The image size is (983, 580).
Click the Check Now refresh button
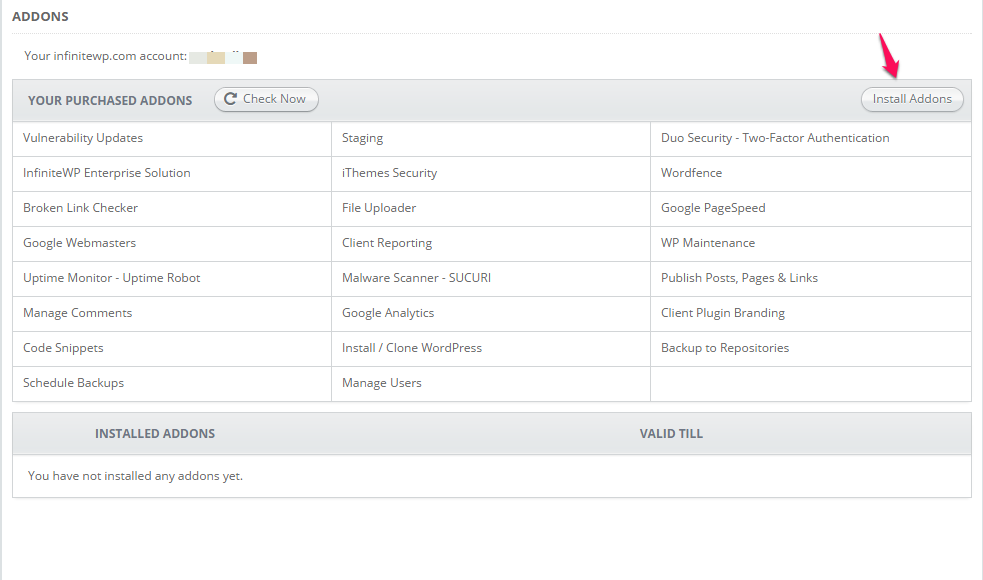tap(266, 99)
